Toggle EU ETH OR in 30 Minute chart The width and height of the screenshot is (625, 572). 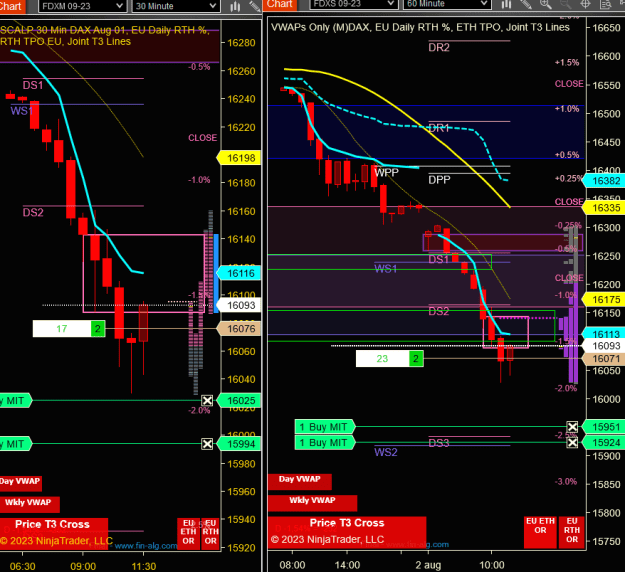(188, 534)
